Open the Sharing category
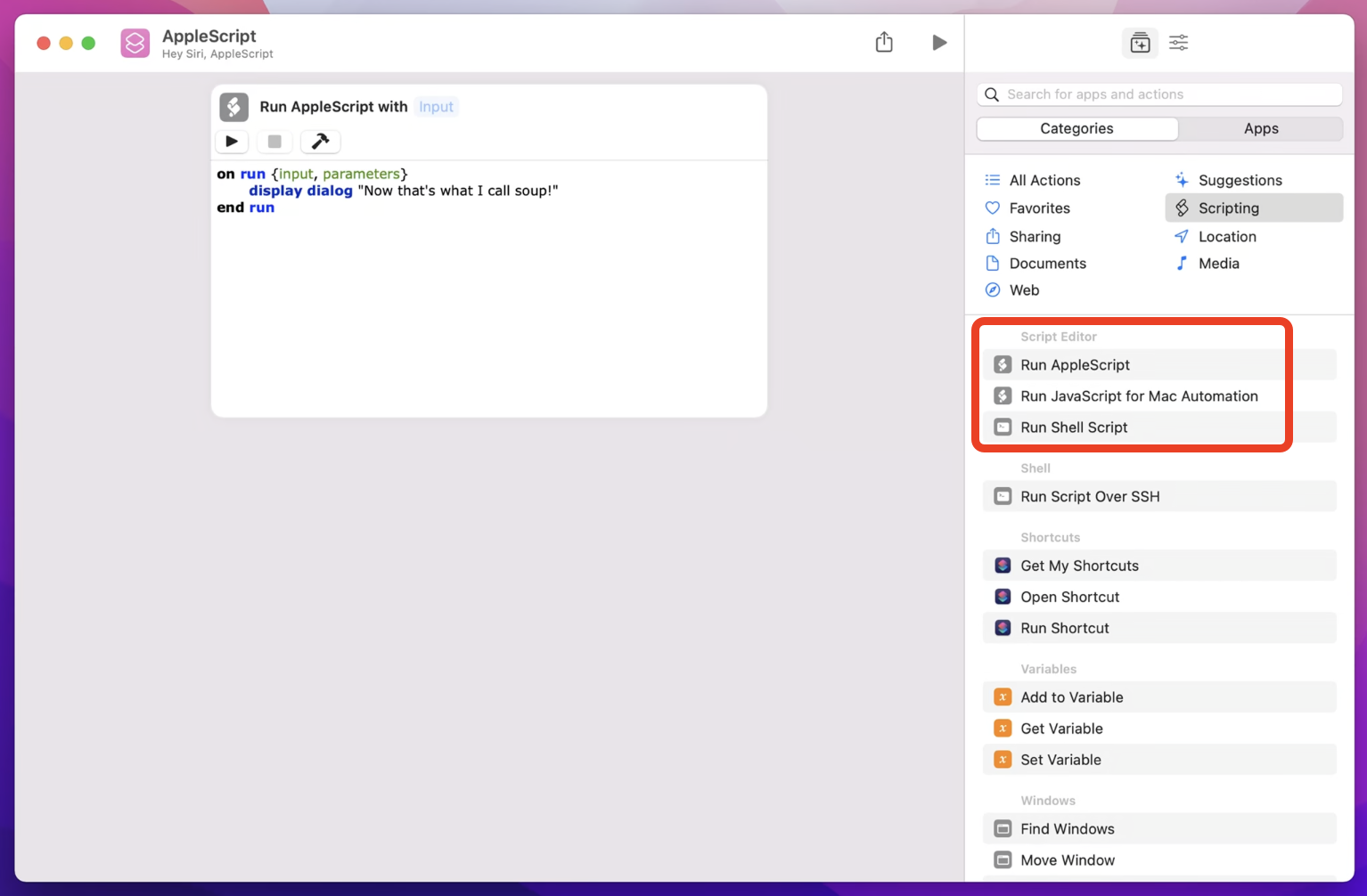Viewport: 1367px width, 896px height. (x=1035, y=236)
